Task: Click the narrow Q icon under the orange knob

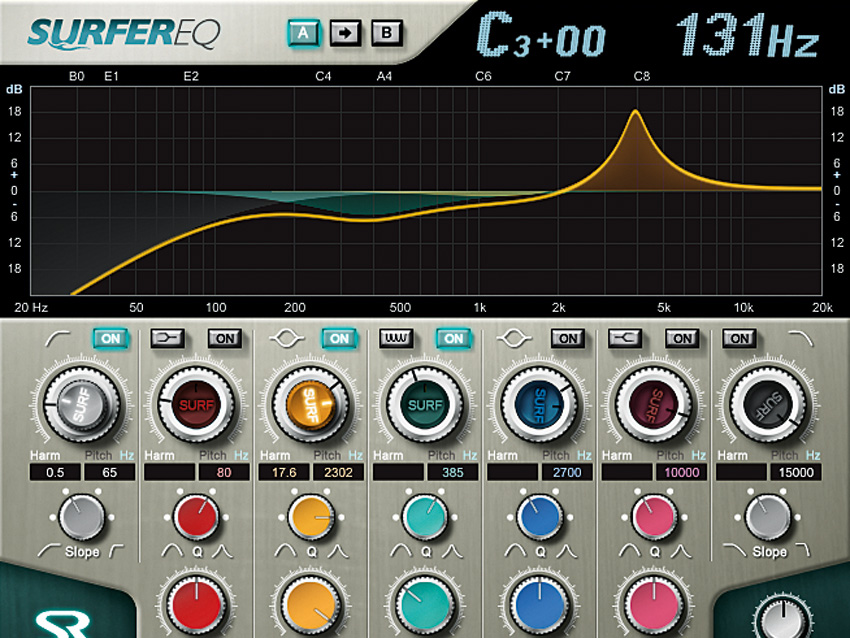Action: click(x=338, y=551)
